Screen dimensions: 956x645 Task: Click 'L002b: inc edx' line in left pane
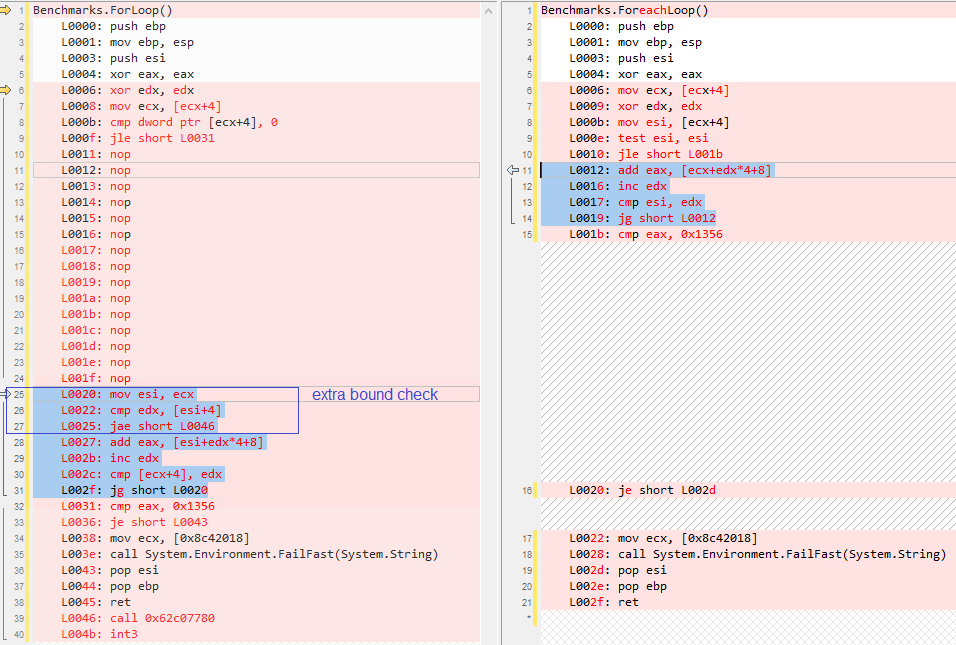(x=110, y=458)
